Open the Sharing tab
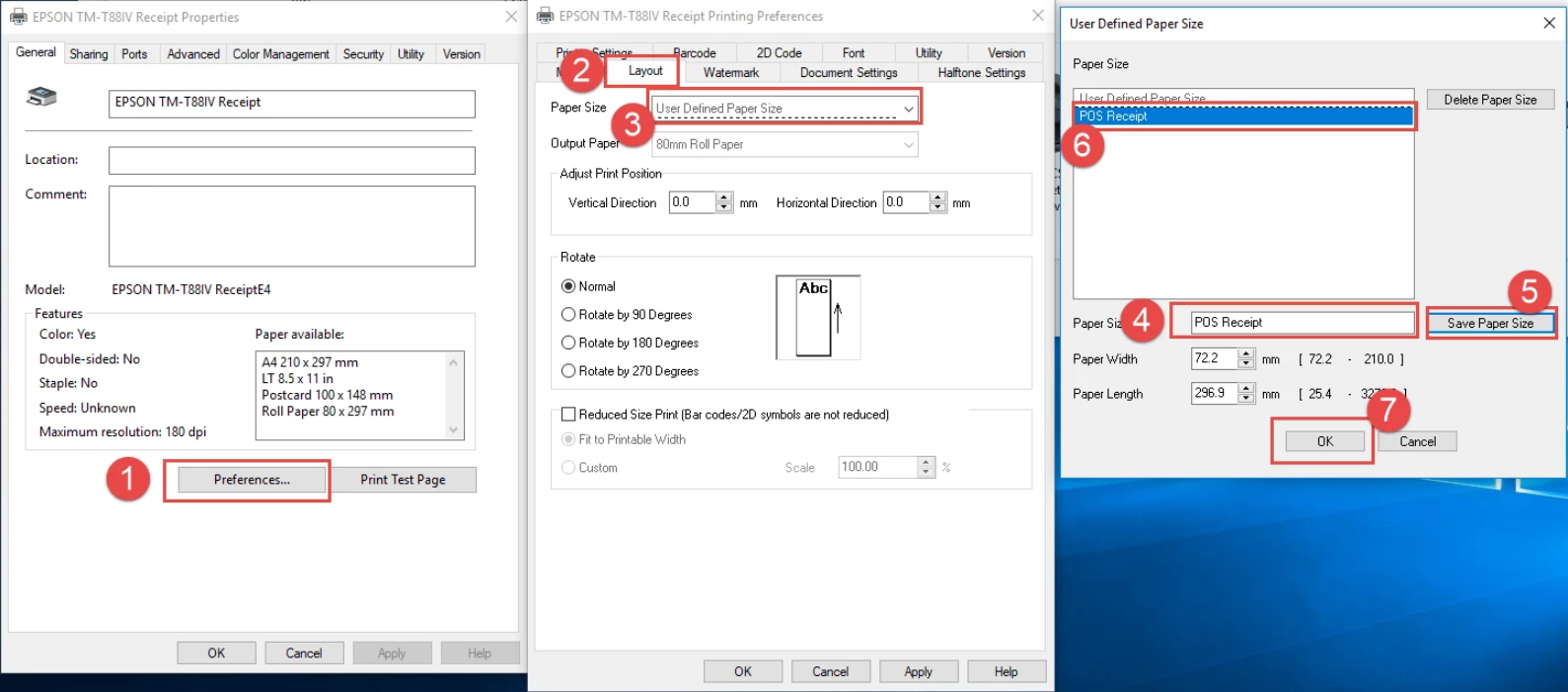 (89, 54)
